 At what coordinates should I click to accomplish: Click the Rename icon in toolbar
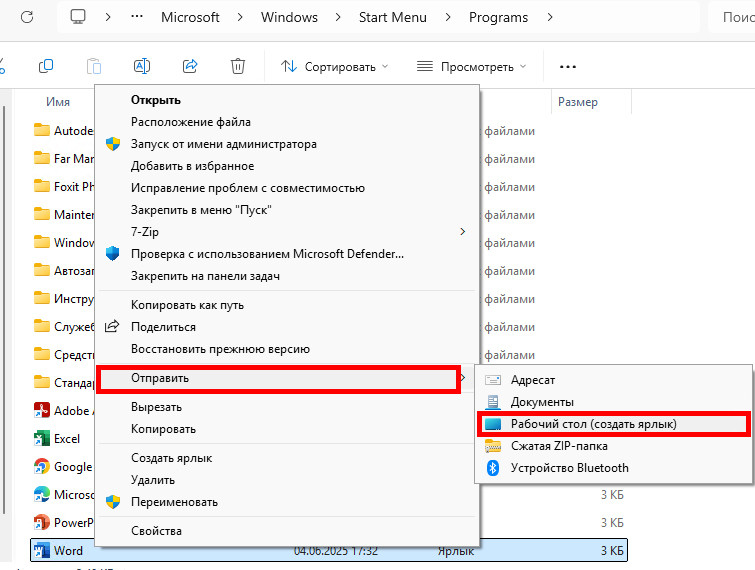pyautogui.click(x=142, y=66)
